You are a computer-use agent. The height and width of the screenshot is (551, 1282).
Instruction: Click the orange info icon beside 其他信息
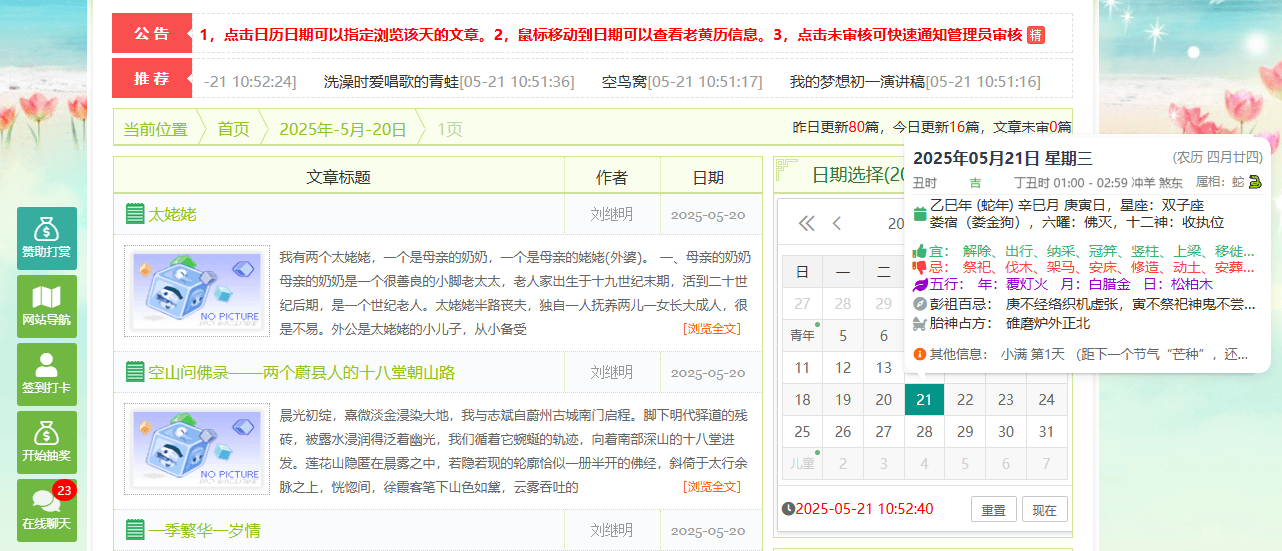[x=920, y=354]
